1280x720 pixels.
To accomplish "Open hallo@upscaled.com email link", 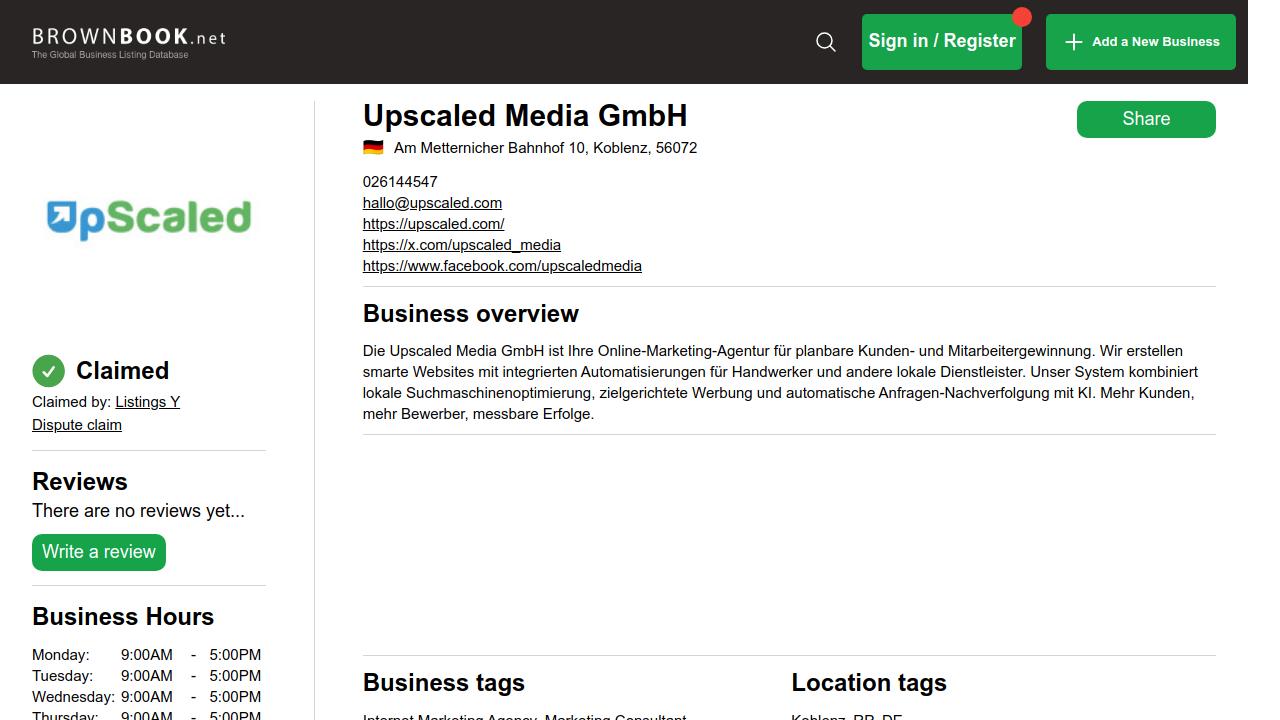I will click(432, 203).
